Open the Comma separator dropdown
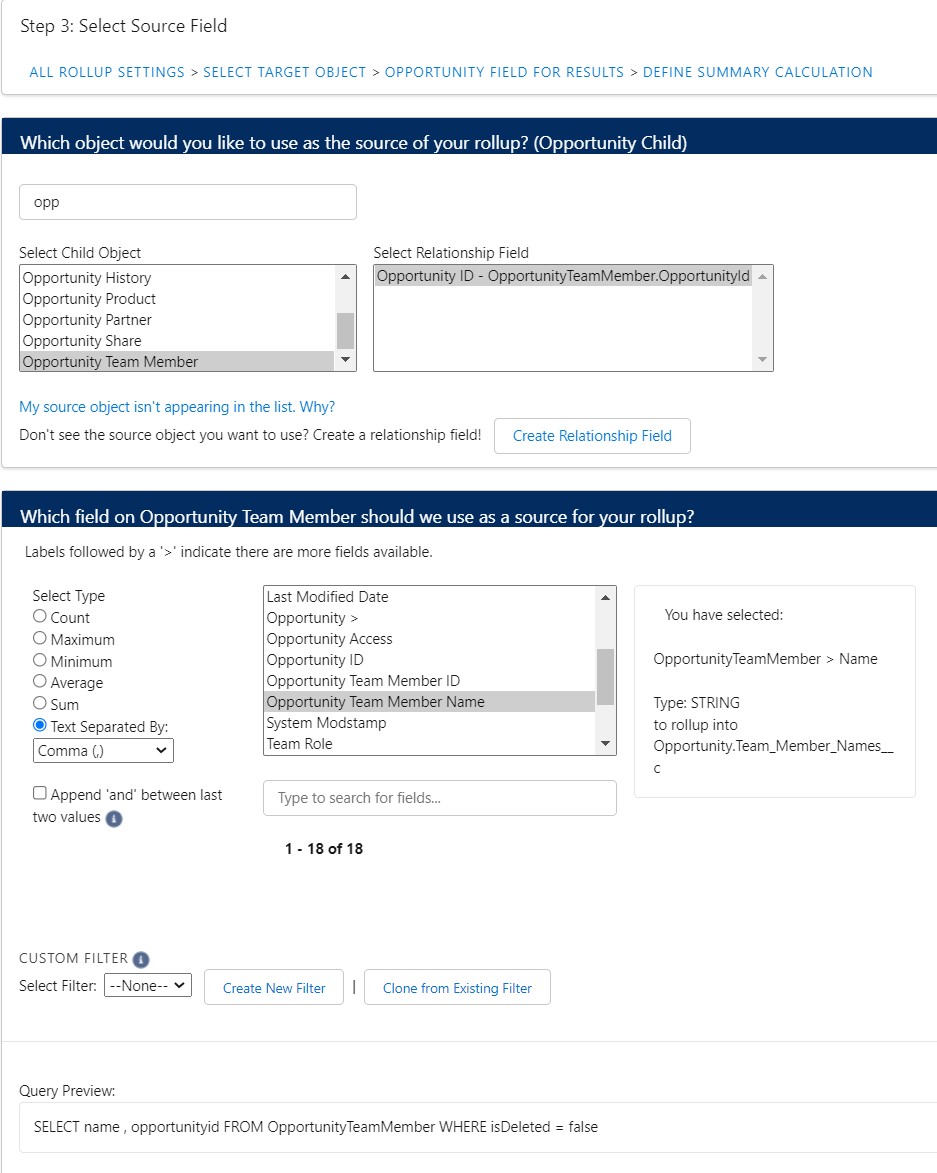The height and width of the screenshot is (1173, 937). pos(103,750)
